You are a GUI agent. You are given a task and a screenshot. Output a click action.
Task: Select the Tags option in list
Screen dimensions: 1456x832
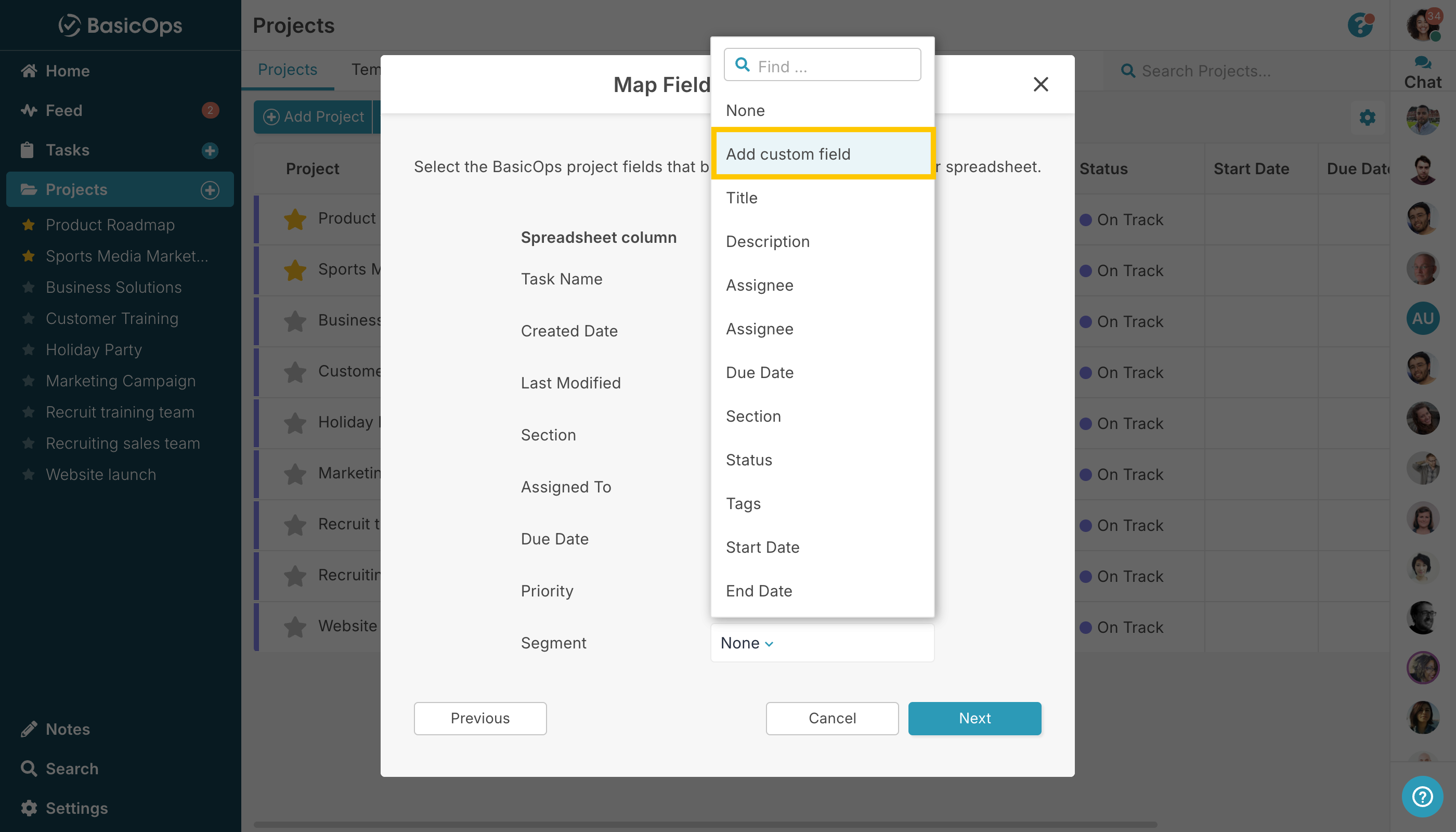(743, 503)
